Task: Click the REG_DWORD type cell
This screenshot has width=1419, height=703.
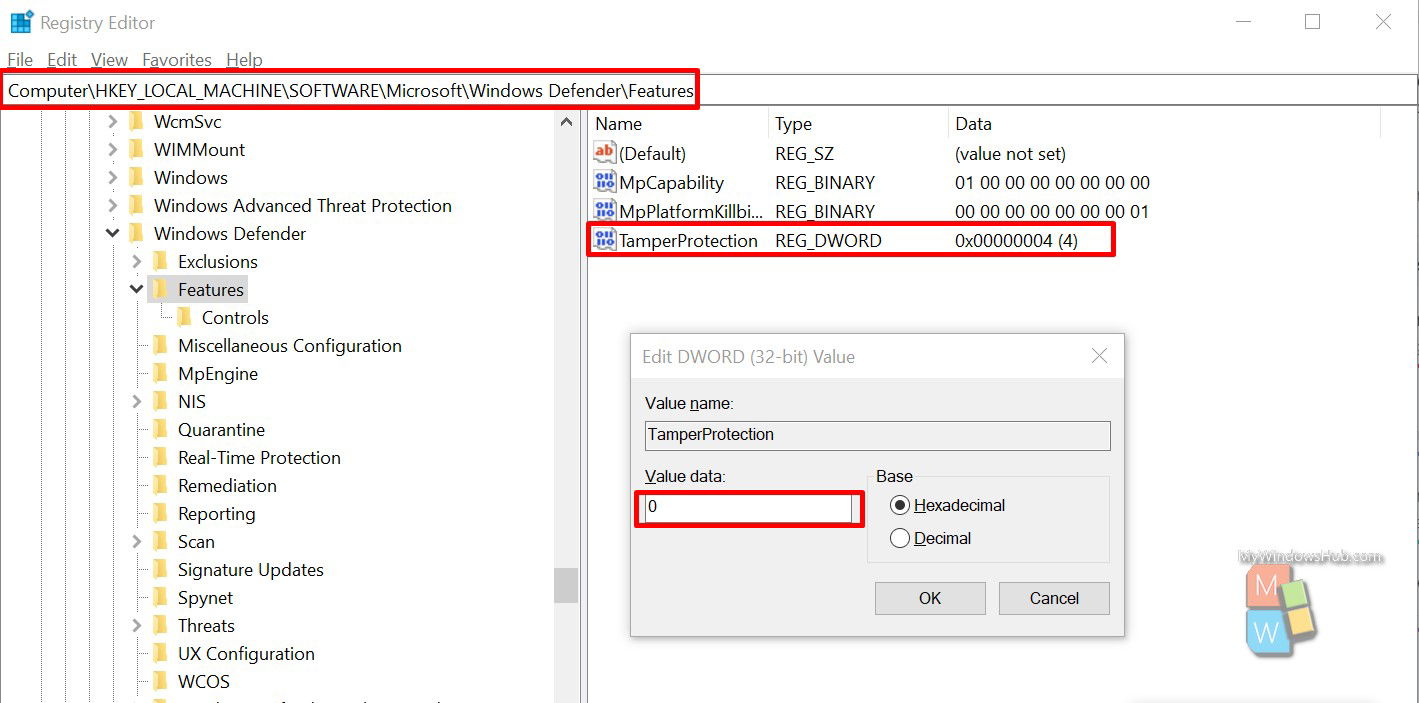Action: coord(828,241)
